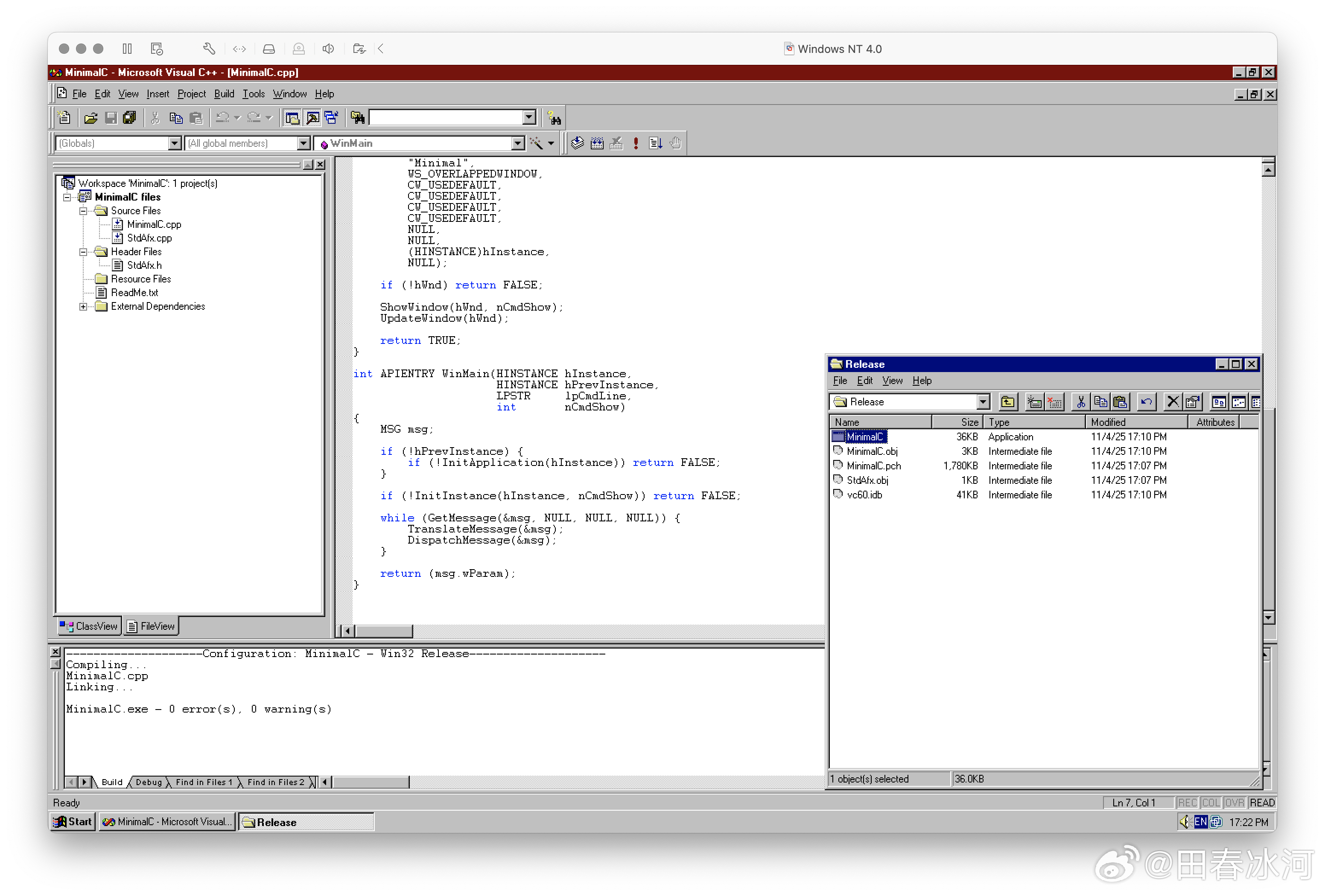Screen dimensions: 1325x896
Task: Open the WinMain function dropdown
Action: pos(517,143)
